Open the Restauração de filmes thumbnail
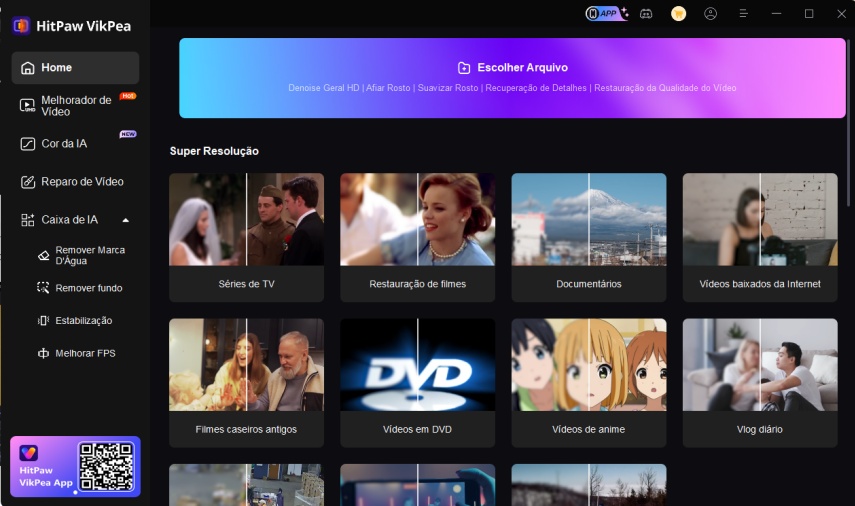This screenshot has height=506, width=855. click(418, 220)
